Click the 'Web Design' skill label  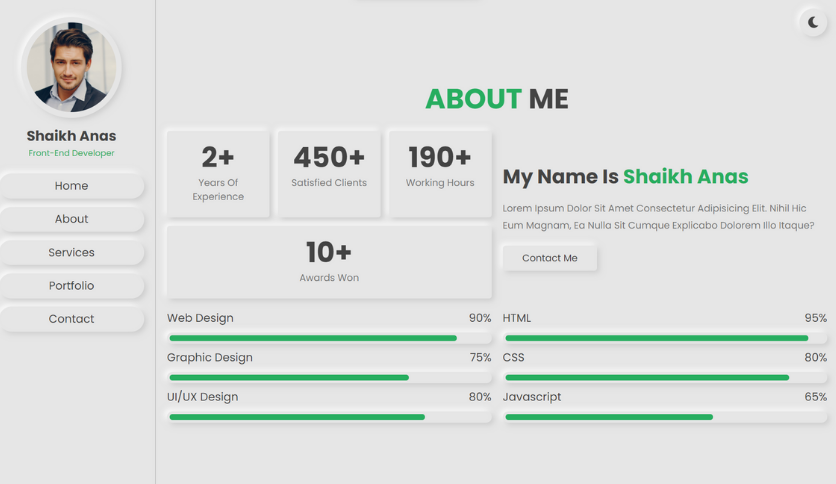coord(200,318)
